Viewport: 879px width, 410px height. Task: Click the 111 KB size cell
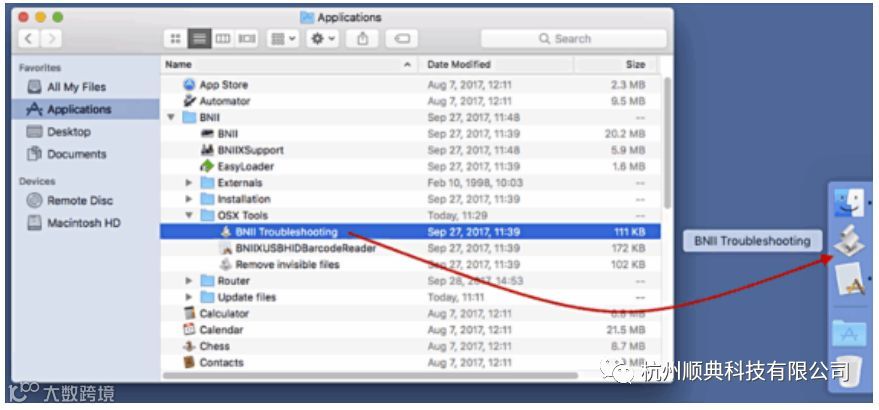[x=630, y=232]
